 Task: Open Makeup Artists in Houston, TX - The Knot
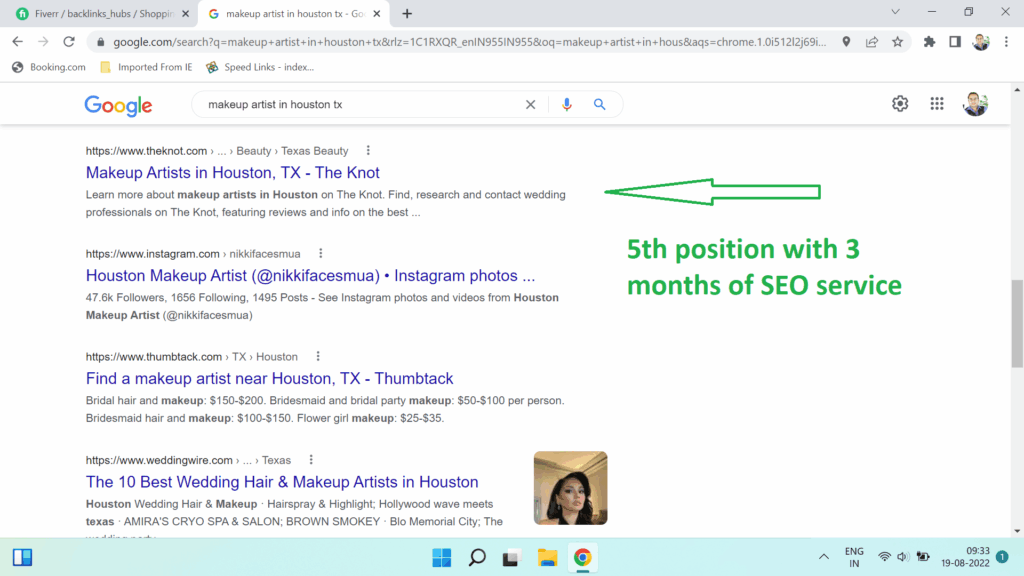pyautogui.click(x=232, y=172)
